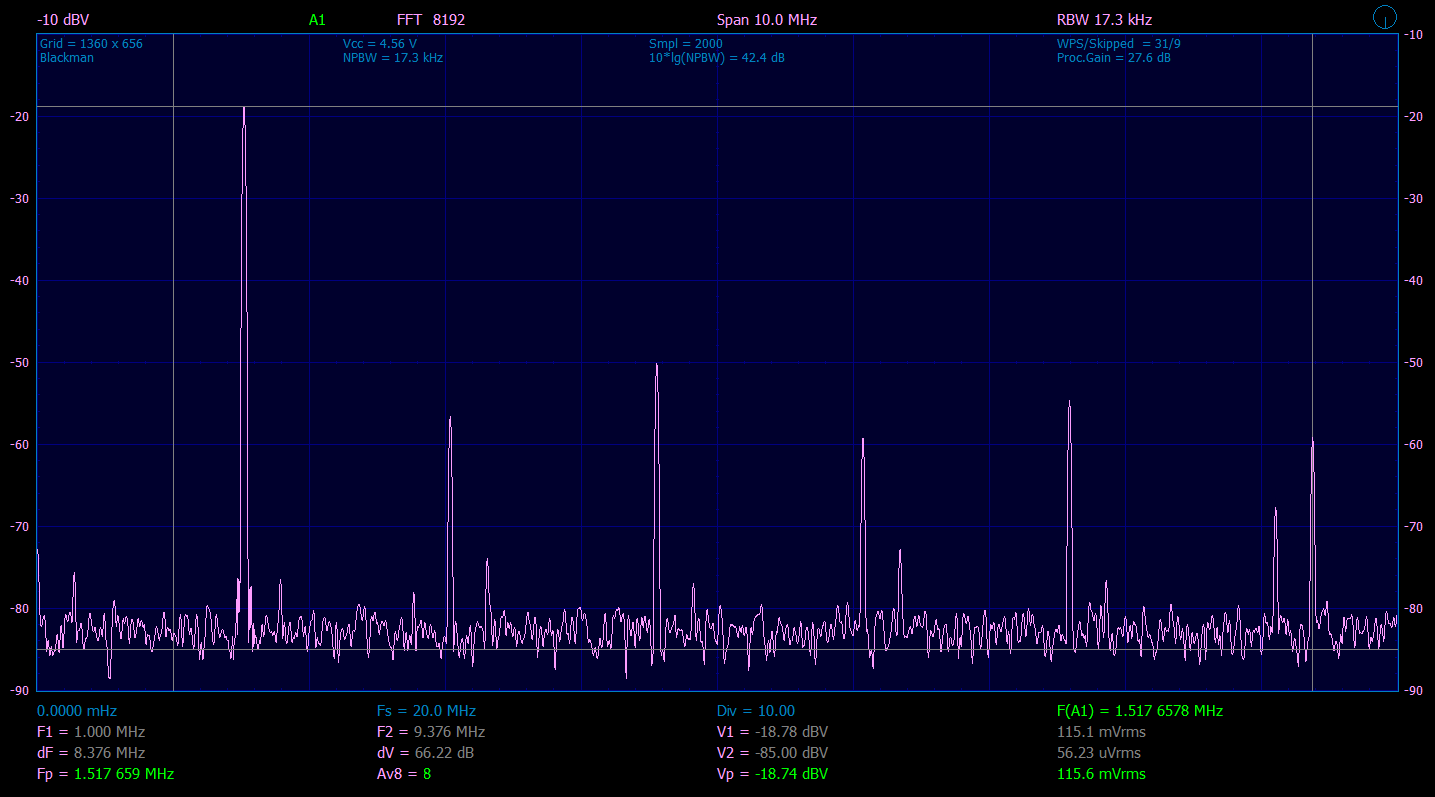
Task: Click the Vcc = 4.56 V readout
Action: [x=380, y=44]
